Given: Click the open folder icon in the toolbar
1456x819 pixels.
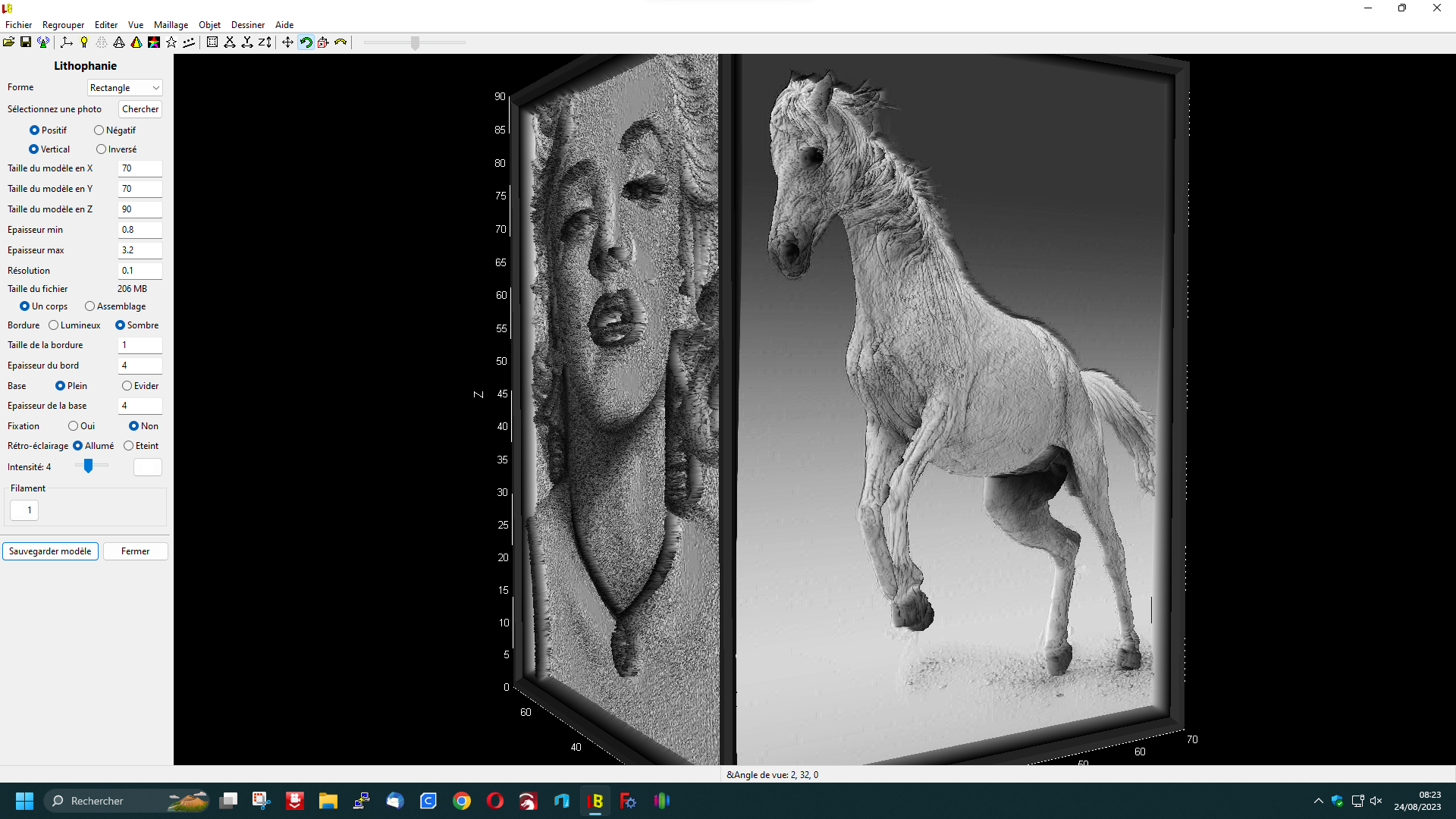Looking at the screenshot, I should point(8,42).
